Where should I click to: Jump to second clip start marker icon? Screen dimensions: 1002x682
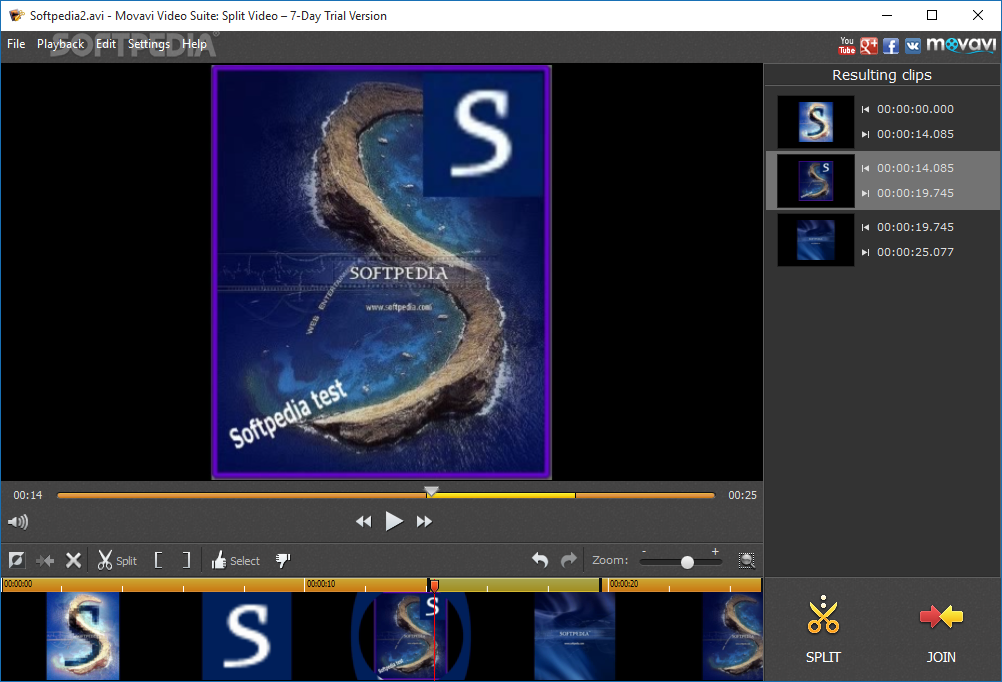click(865, 169)
